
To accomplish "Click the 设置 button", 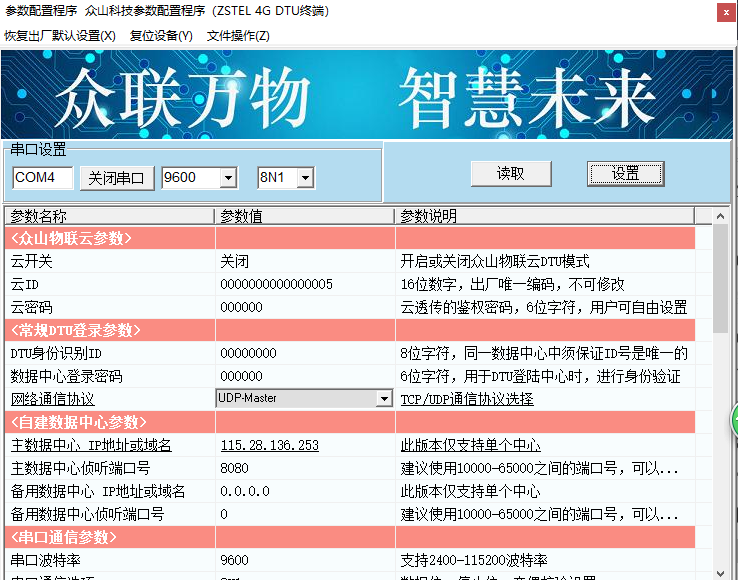I will point(626,174).
